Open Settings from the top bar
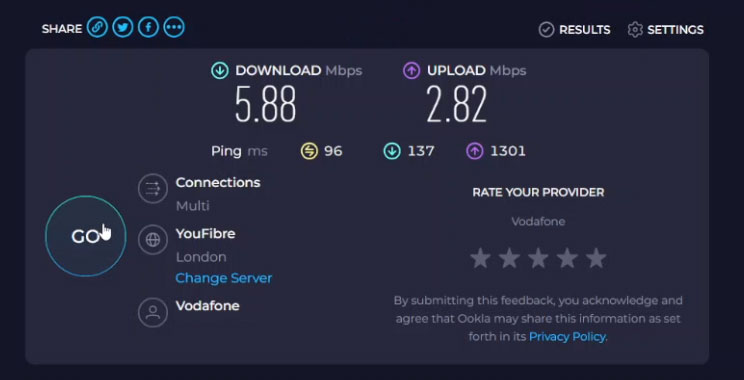 click(665, 30)
